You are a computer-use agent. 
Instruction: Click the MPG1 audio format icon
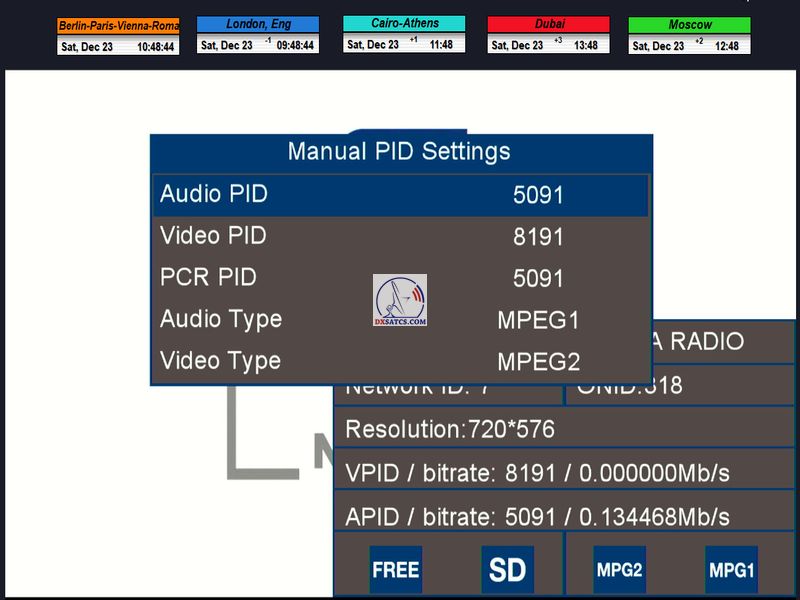point(731,570)
